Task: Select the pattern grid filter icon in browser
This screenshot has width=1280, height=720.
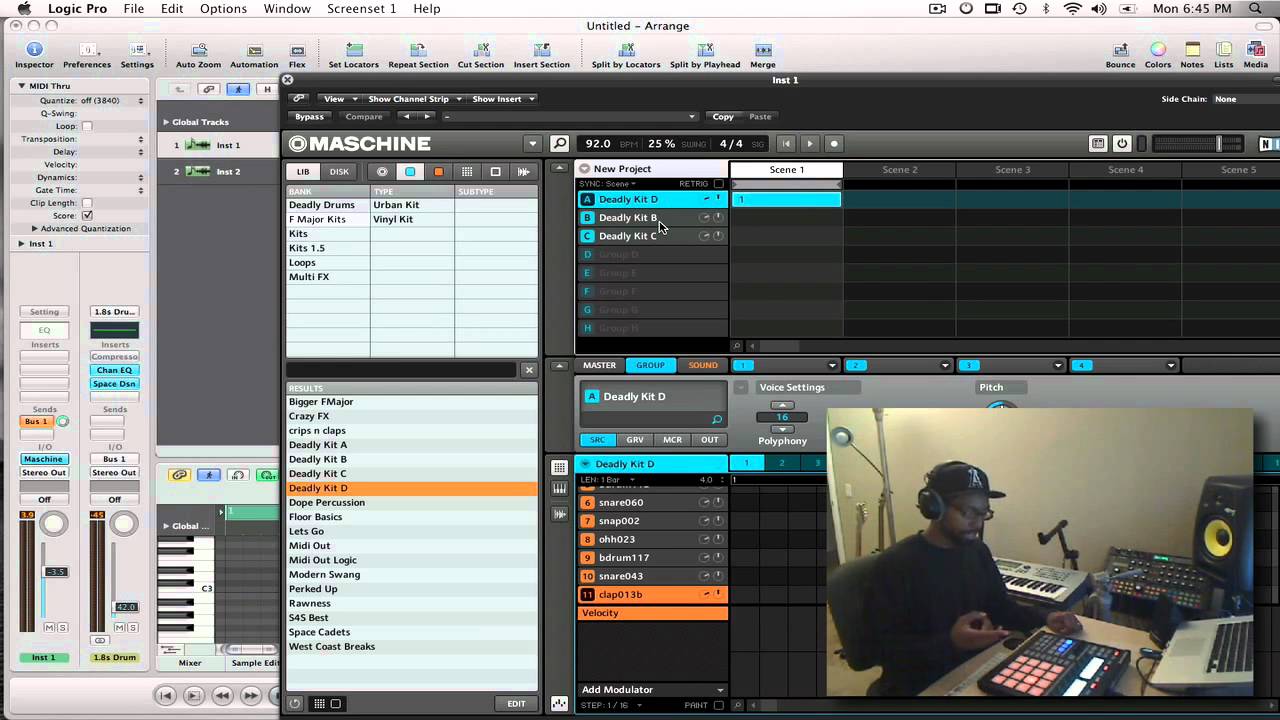Action: tap(466, 172)
